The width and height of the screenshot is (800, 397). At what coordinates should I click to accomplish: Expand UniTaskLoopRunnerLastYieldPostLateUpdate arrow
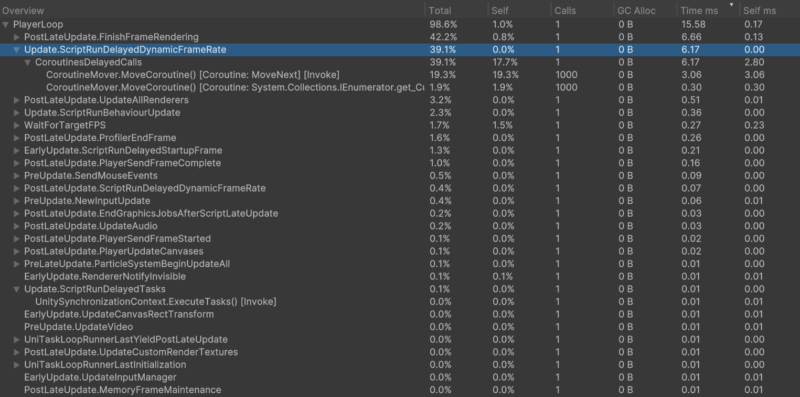click(x=16, y=339)
